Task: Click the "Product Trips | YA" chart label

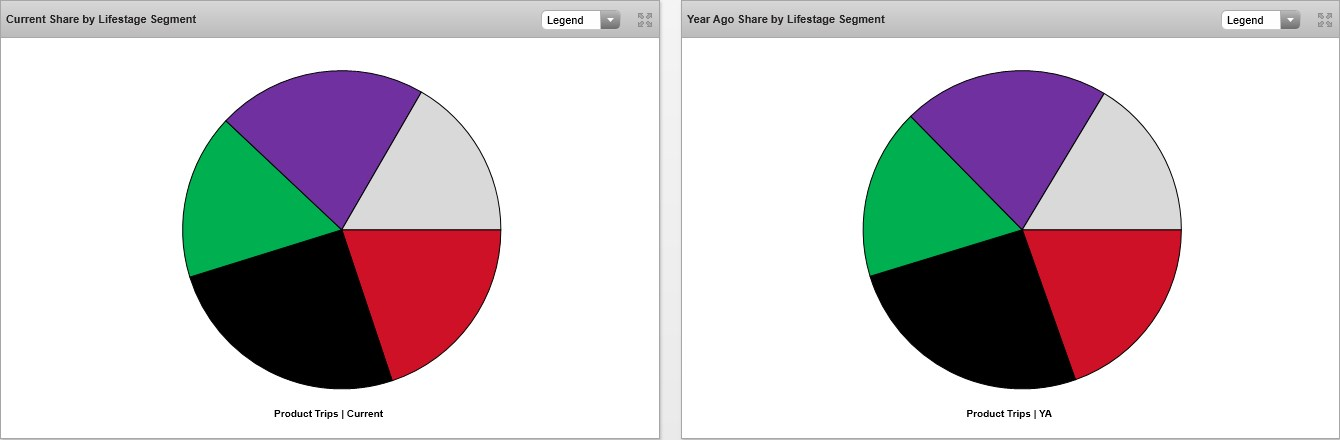Action: pos(1008,413)
